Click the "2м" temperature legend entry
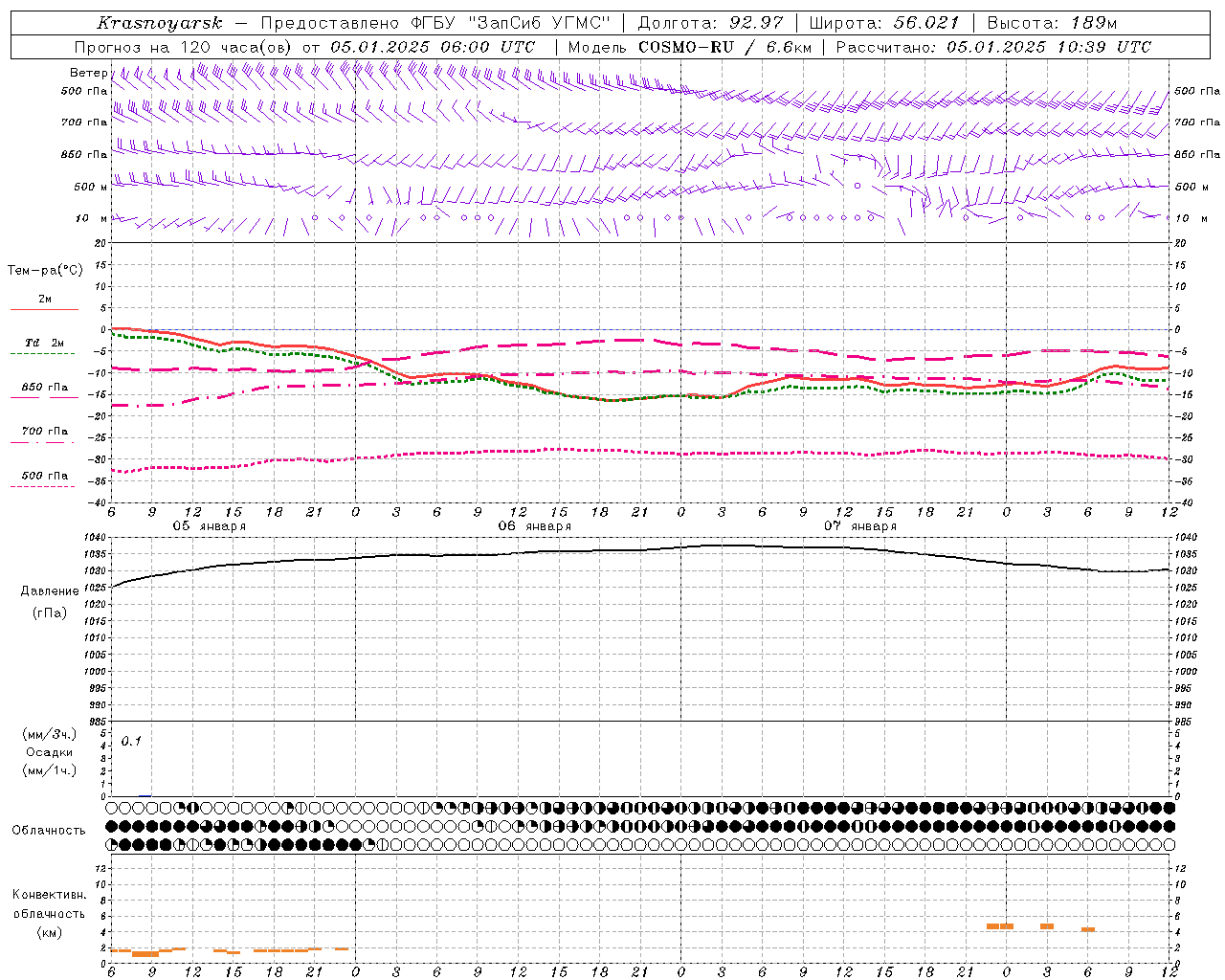 tap(45, 300)
